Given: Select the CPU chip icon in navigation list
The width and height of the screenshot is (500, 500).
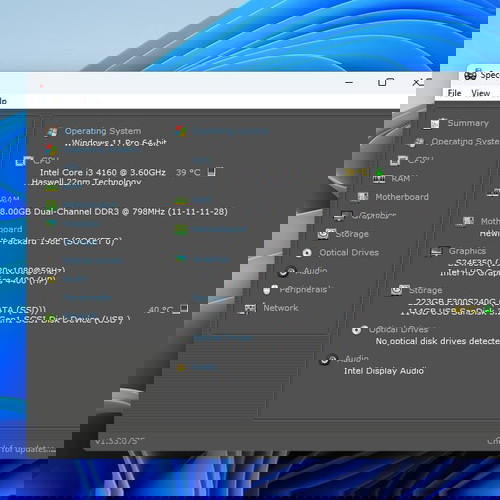Looking at the screenshot, I should point(399,161).
